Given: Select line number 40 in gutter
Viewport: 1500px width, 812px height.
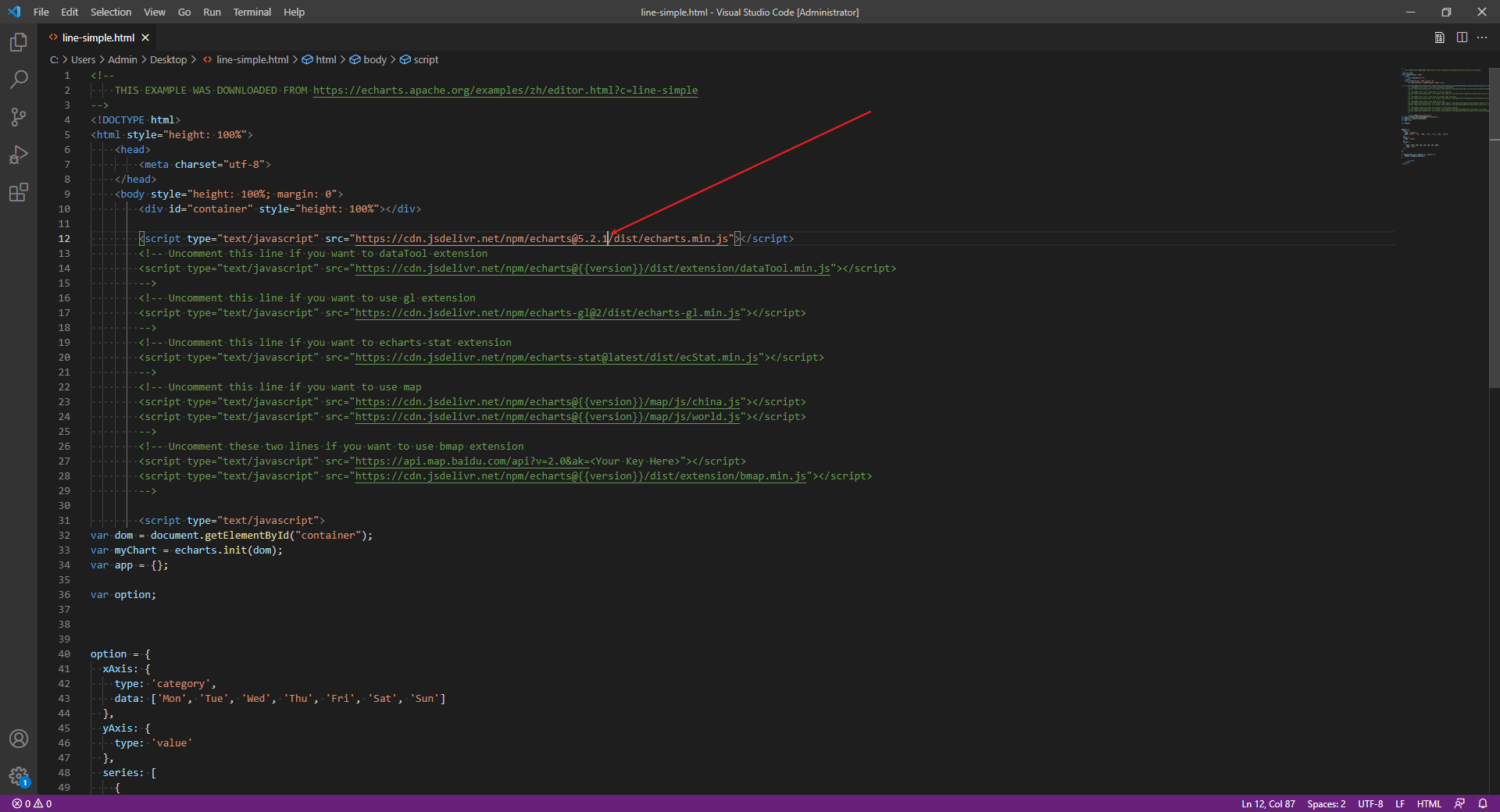Looking at the screenshot, I should pyautogui.click(x=64, y=654).
